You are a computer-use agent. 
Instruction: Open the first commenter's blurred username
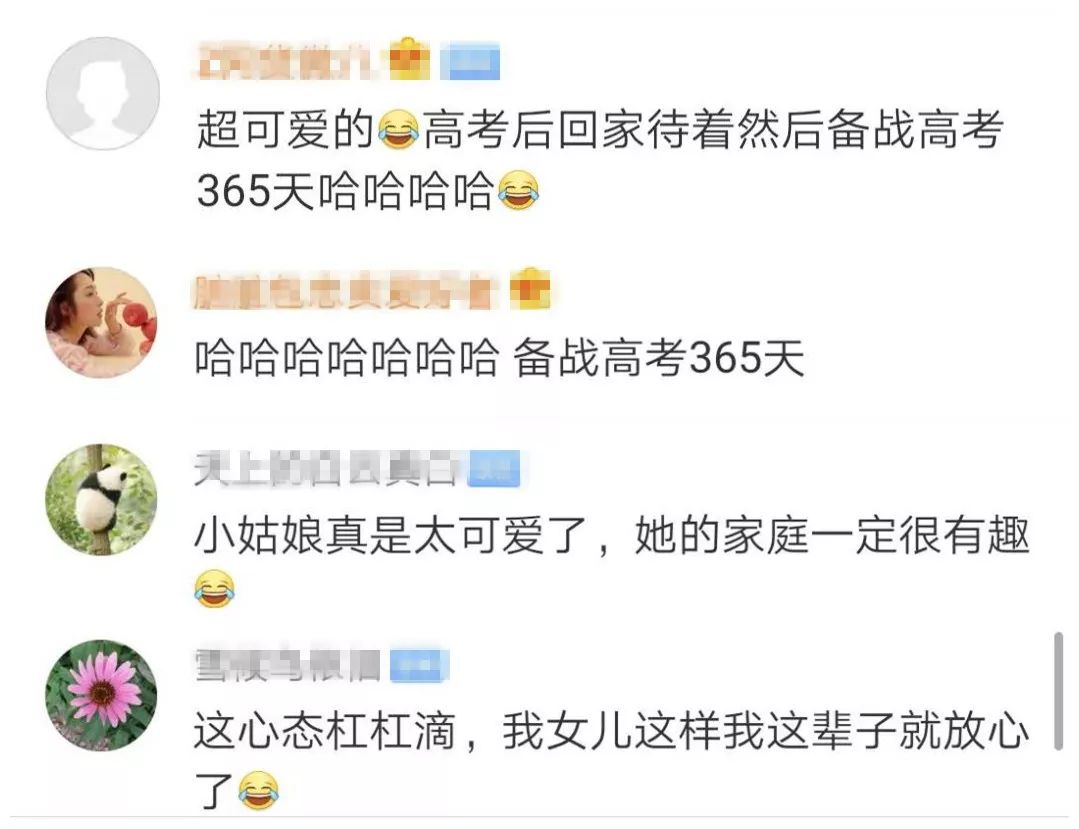(288, 62)
